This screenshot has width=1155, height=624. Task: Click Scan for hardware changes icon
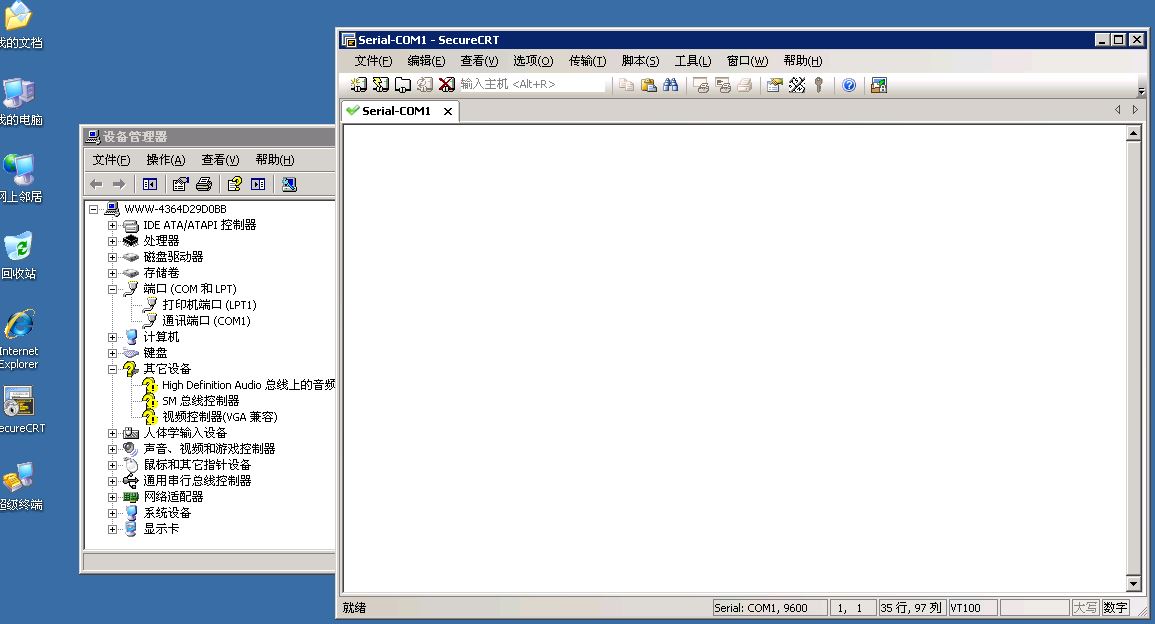tap(289, 184)
